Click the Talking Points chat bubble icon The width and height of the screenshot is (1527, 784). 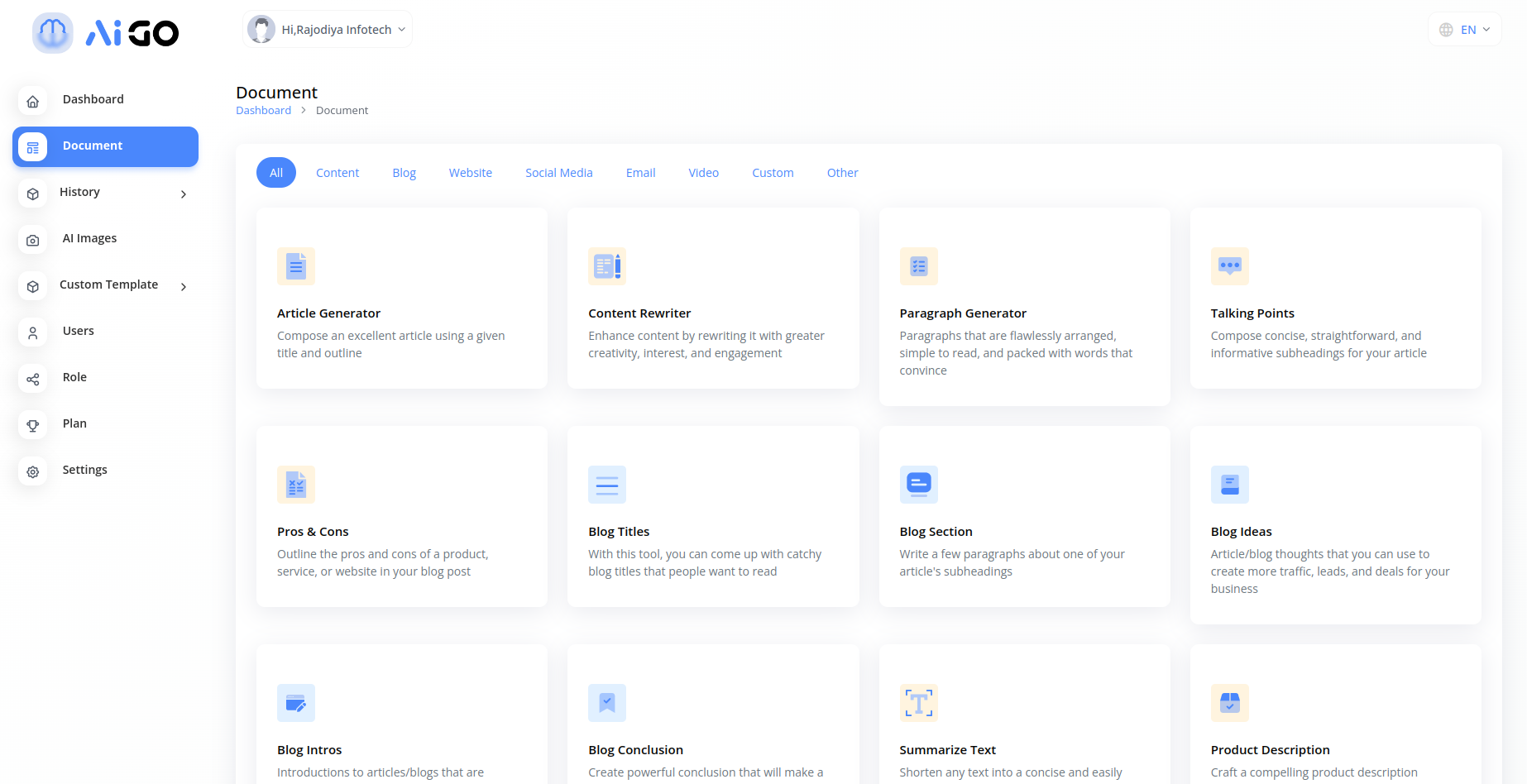pyautogui.click(x=1229, y=266)
